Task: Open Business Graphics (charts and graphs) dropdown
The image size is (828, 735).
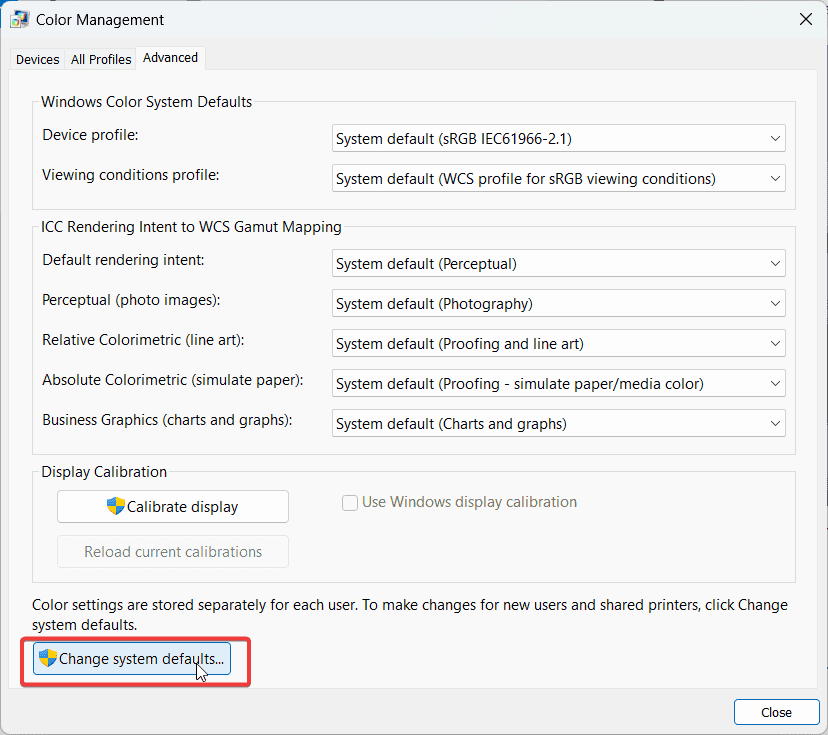Action: [x=558, y=424]
